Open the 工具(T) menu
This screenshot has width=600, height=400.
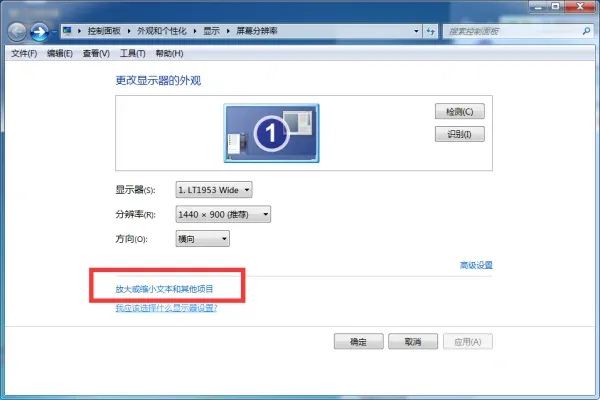[132, 54]
